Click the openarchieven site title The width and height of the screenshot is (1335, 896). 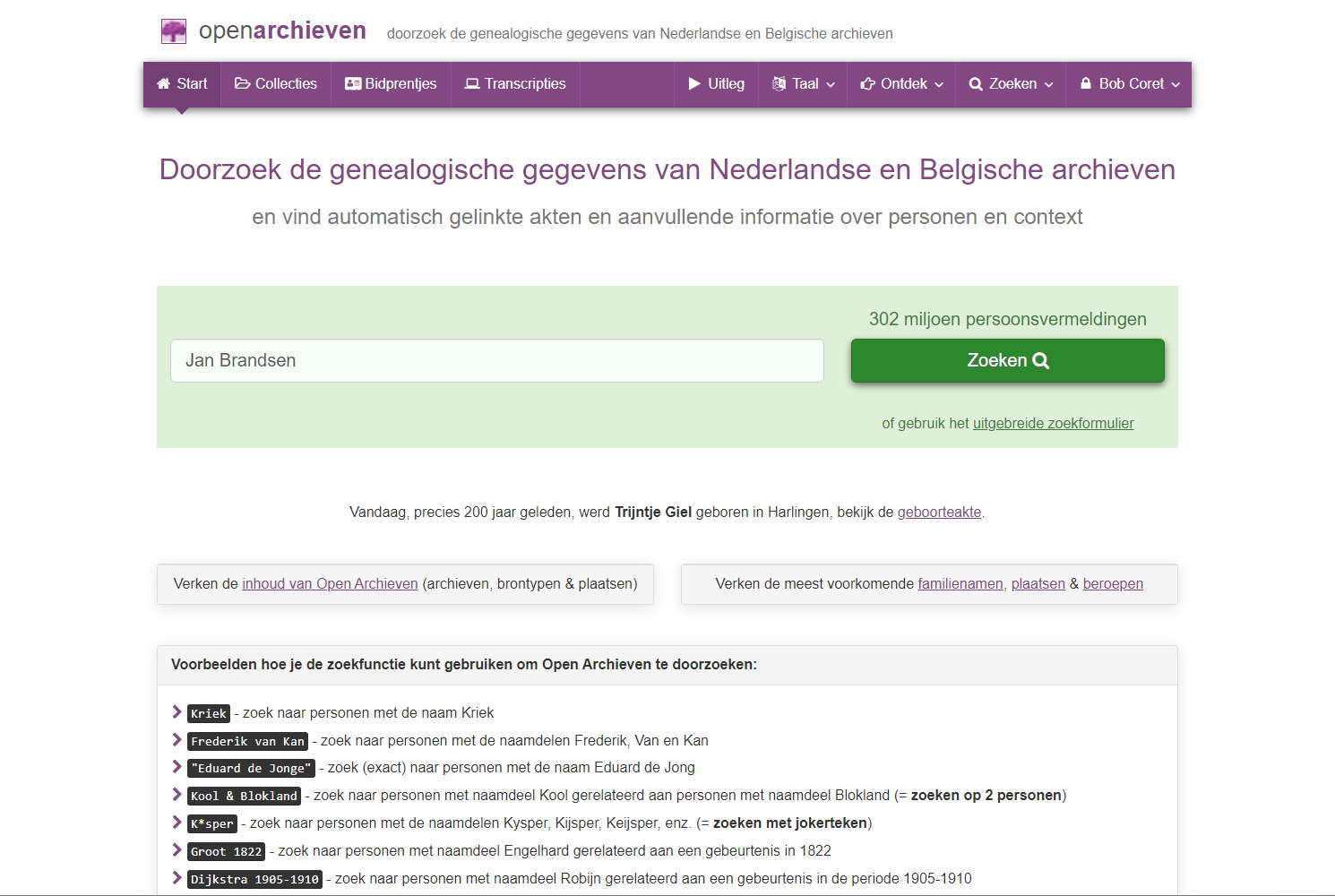[282, 30]
